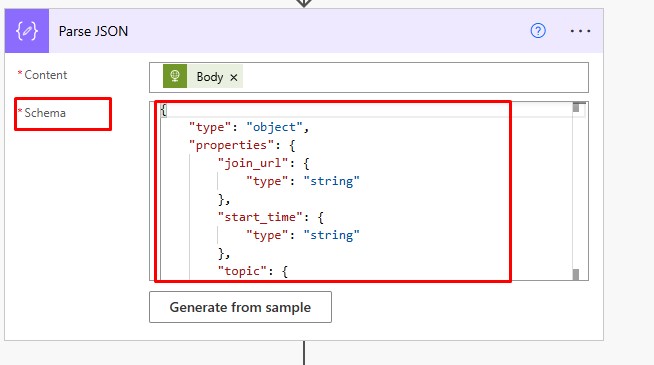Open help for Parse JSON action
Image resolution: width=654 pixels, height=365 pixels.
538,31
